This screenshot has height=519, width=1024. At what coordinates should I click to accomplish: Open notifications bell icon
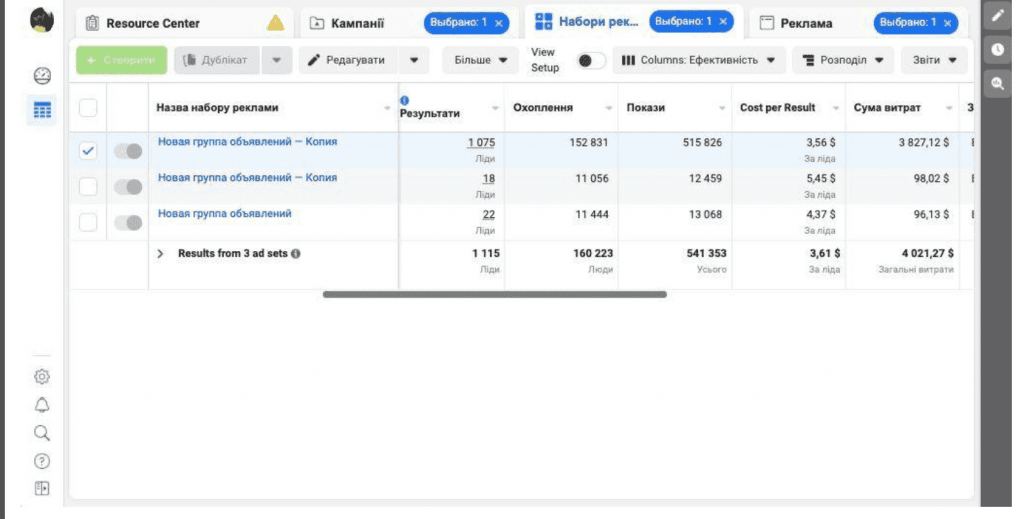tap(42, 405)
